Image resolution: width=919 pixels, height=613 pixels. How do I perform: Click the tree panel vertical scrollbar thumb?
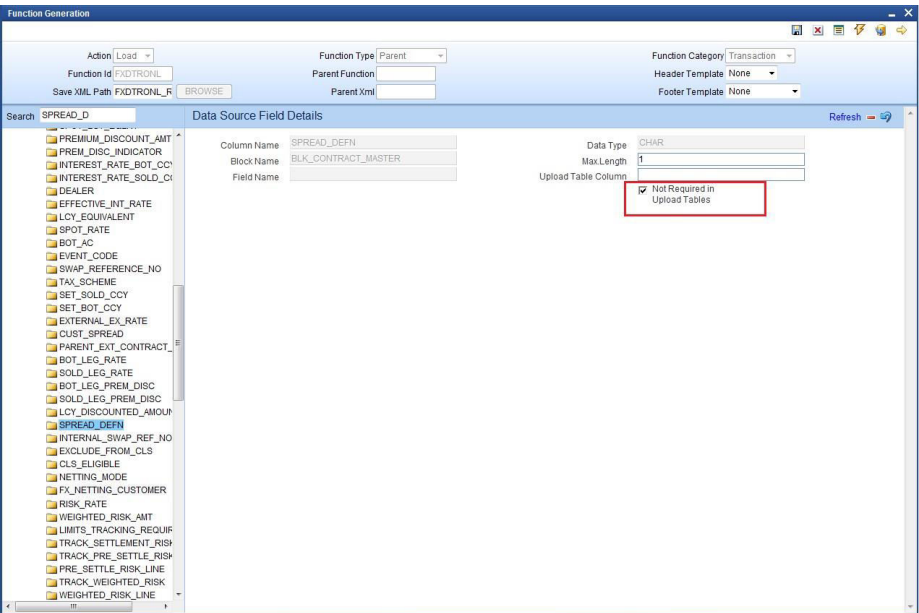click(x=178, y=343)
